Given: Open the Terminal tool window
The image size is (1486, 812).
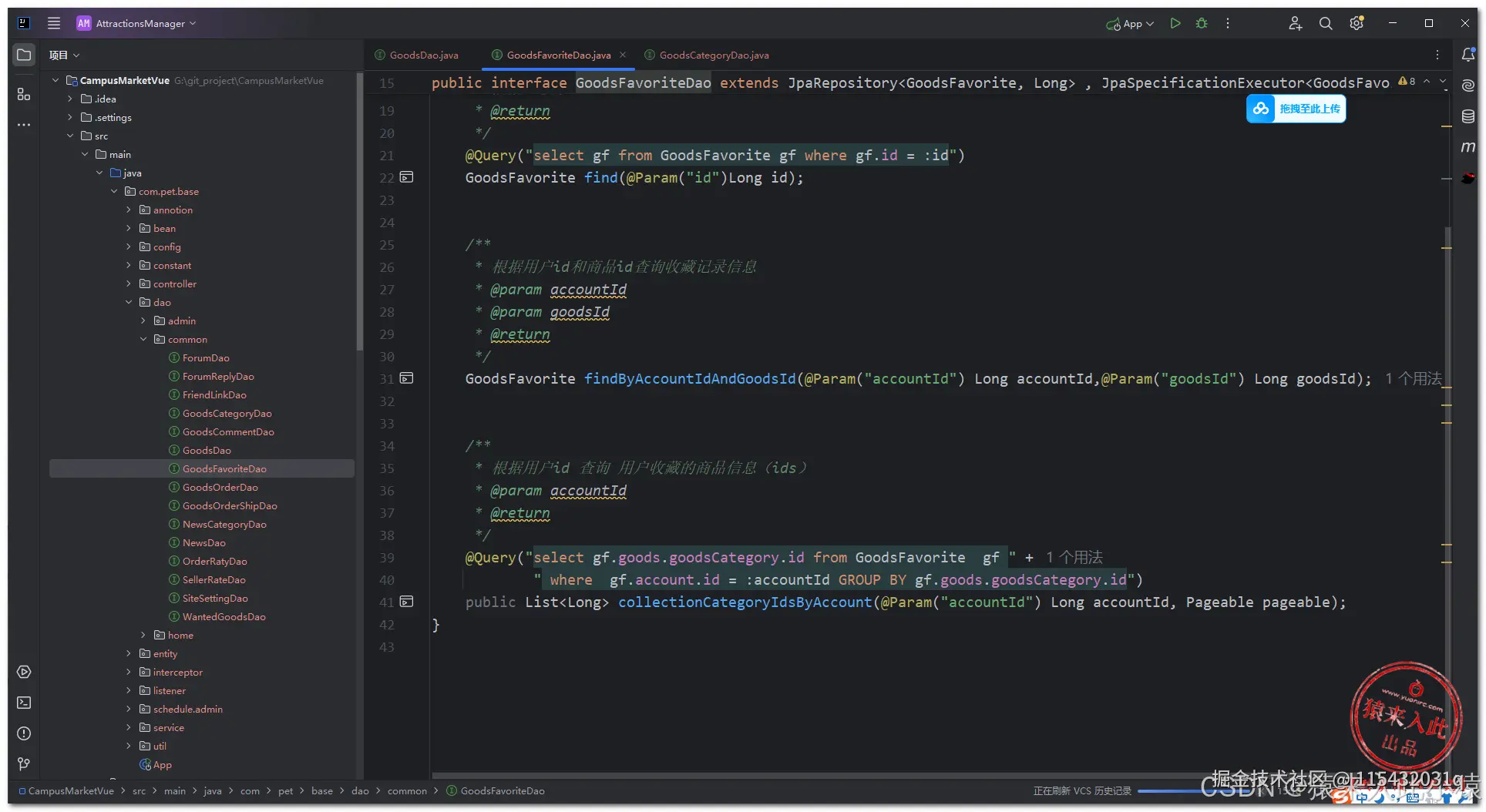Looking at the screenshot, I should click(x=24, y=703).
